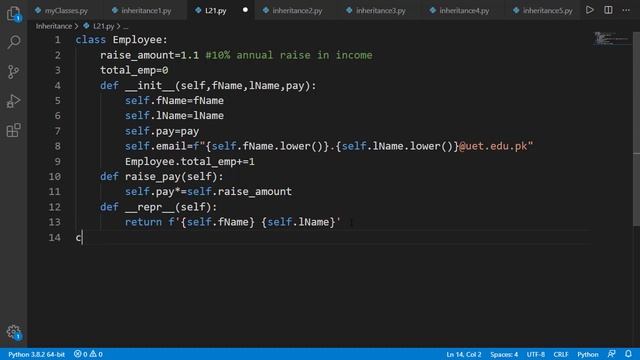Click the def __init__ line
This screenshot has width=640, height=360.
(208, 86)
